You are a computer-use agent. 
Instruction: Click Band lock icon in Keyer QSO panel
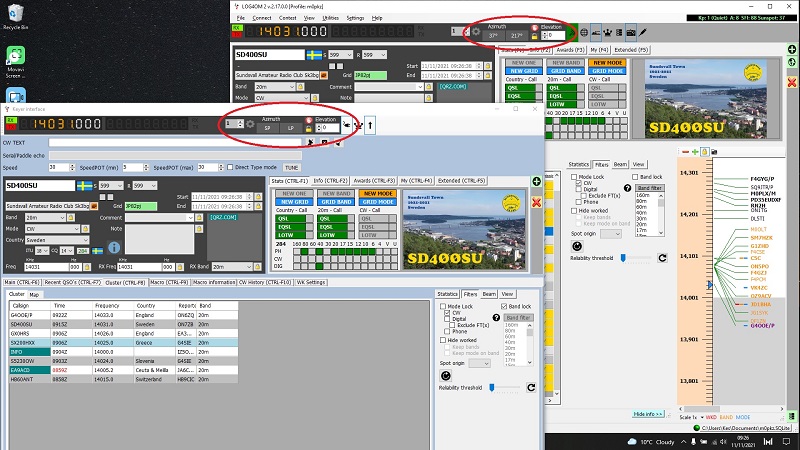click(x=71, y=217)
